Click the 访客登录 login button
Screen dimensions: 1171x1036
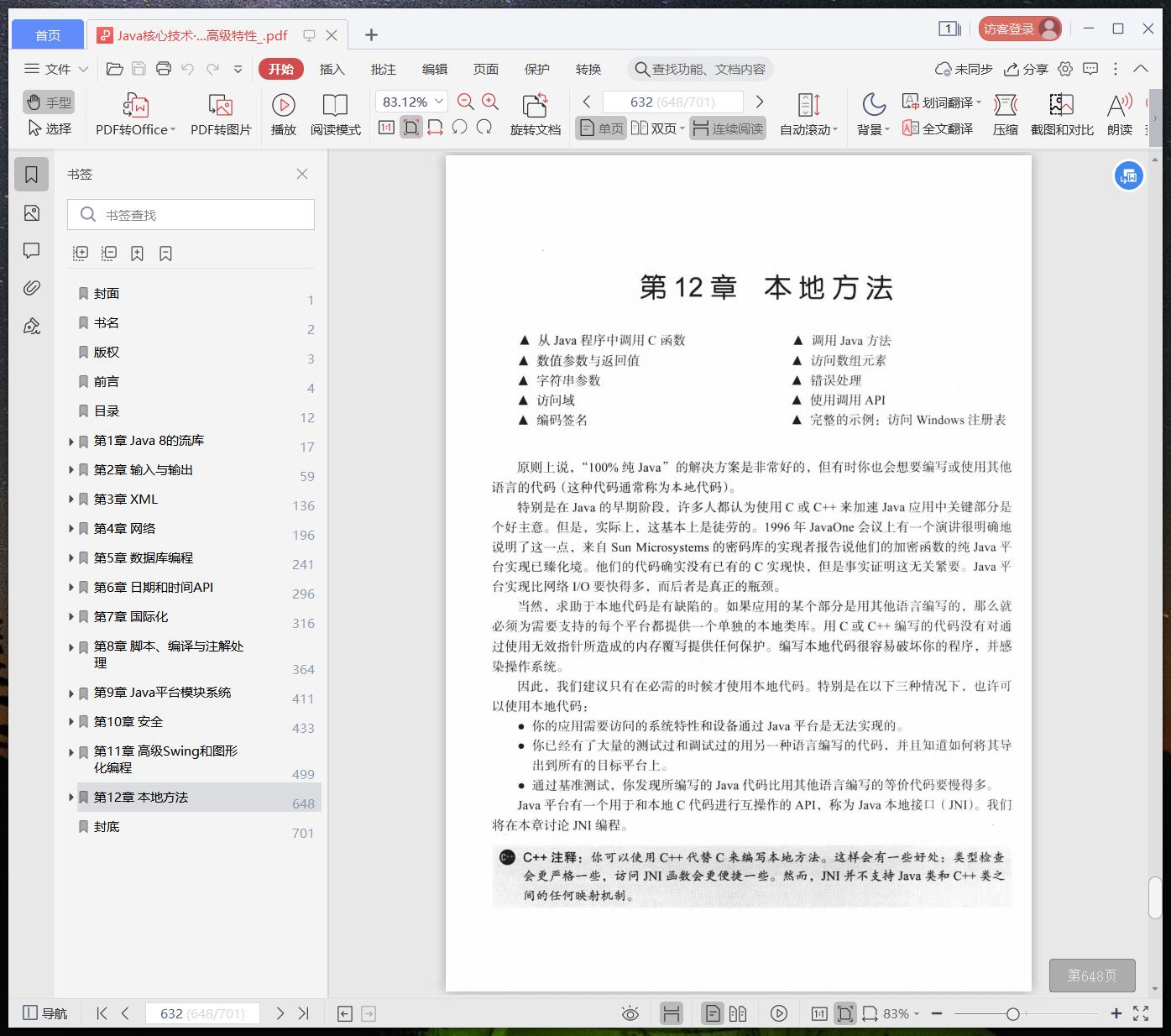coord(1021,29)
